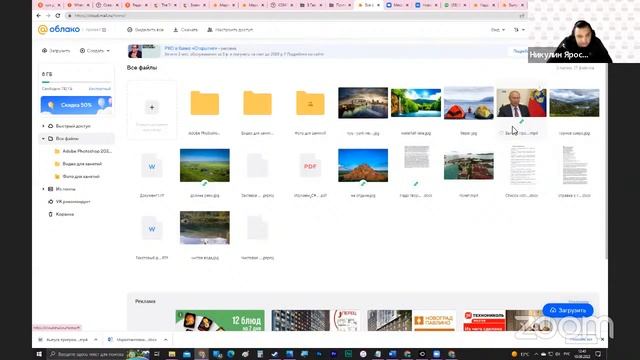The width and height of the screenshot is (640, 360).
Task: Open Фото для занятий in sidebar tree
Action: tap(77, 177)
